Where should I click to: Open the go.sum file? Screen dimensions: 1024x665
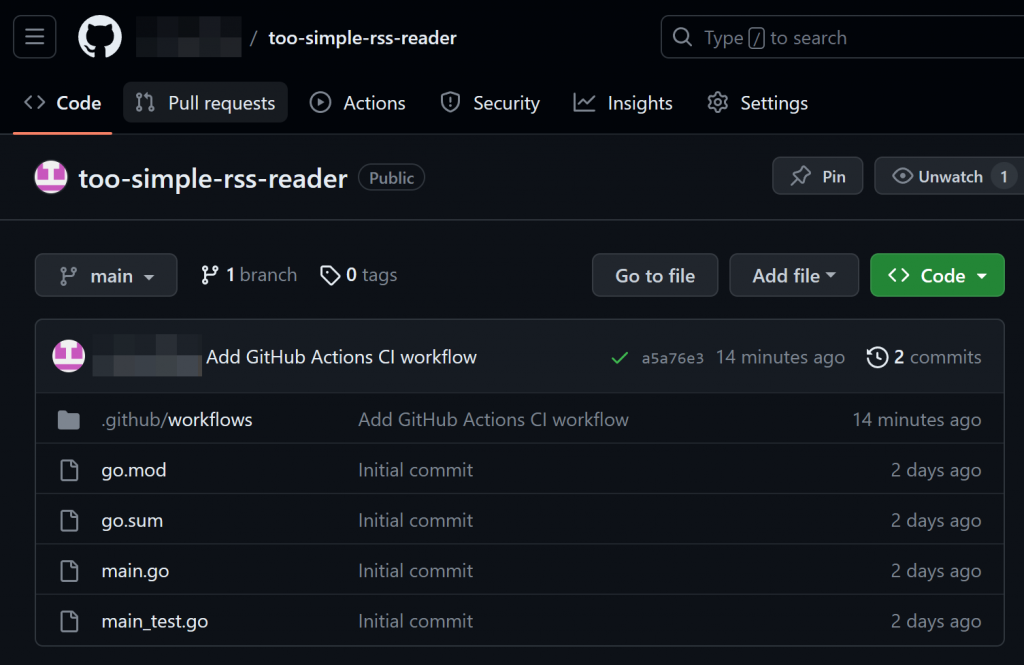point(133,521)
